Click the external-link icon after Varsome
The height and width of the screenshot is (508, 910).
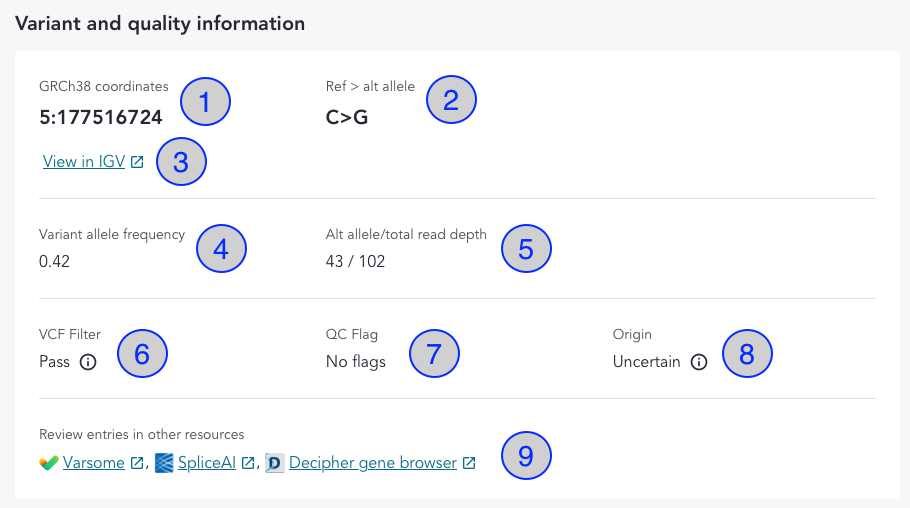pos(137,464)
